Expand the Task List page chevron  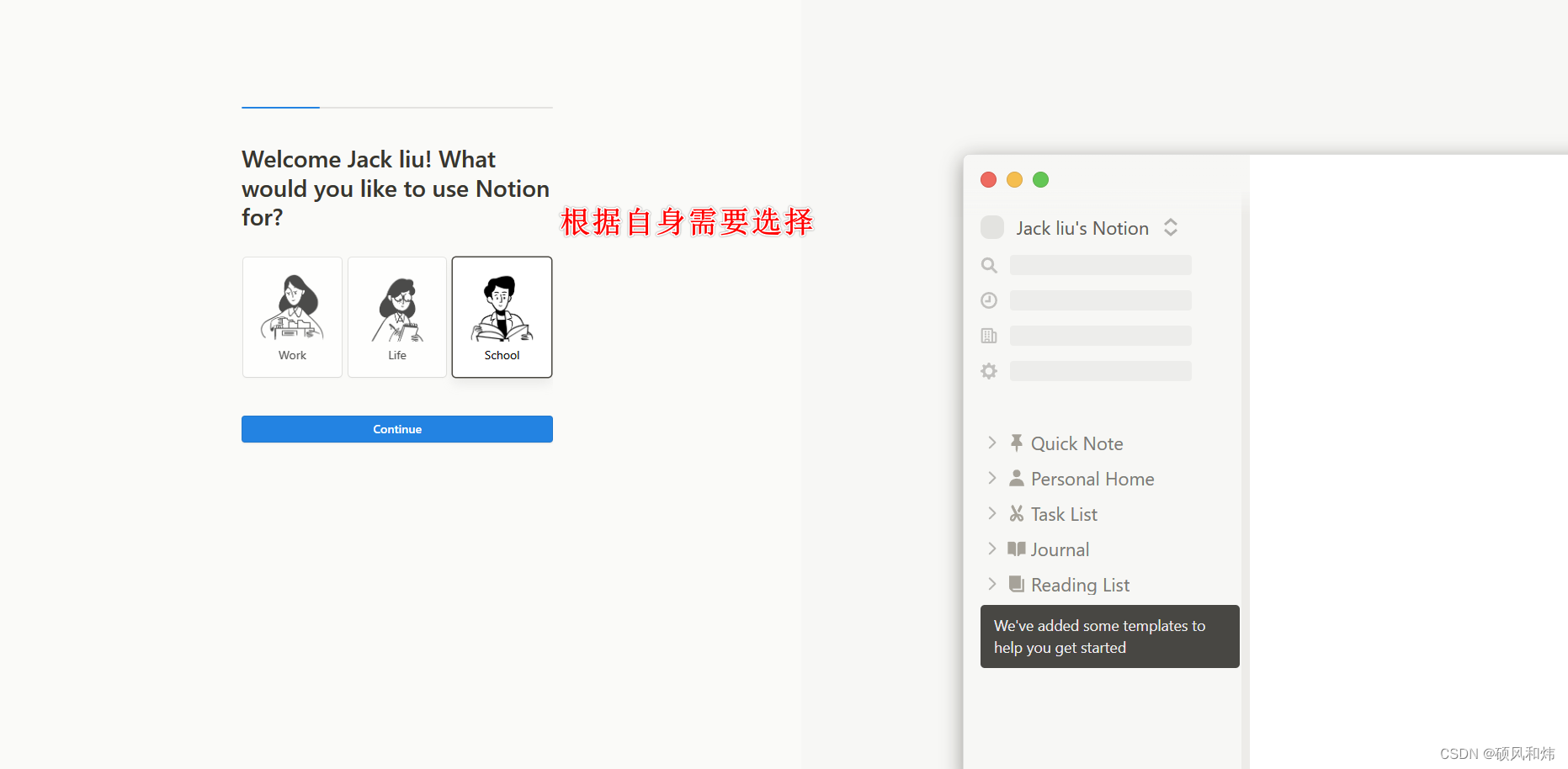pyautogui.click(x=992, y=513)
